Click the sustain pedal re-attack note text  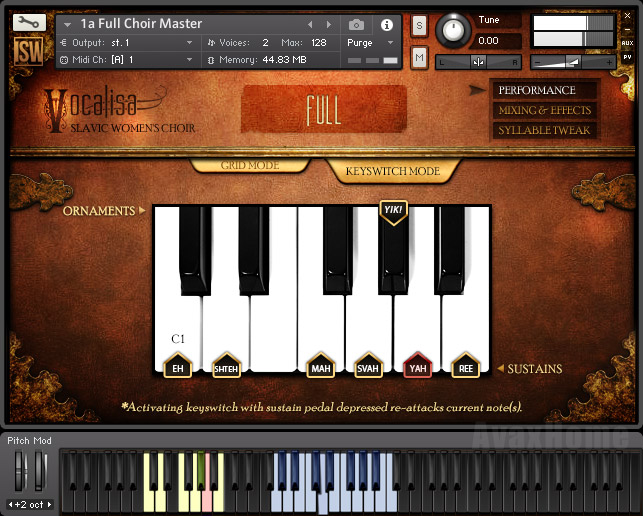[x=322, y=407]
